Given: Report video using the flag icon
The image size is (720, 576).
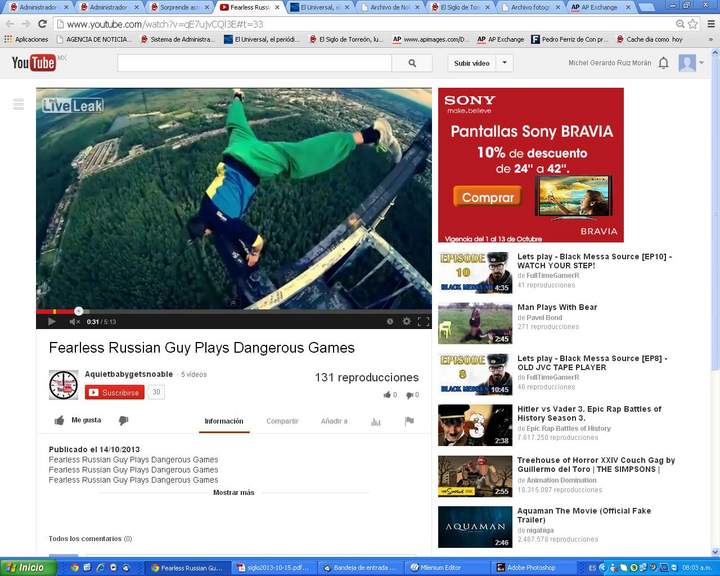Looking at the screenshot, I should pos(408,422).
